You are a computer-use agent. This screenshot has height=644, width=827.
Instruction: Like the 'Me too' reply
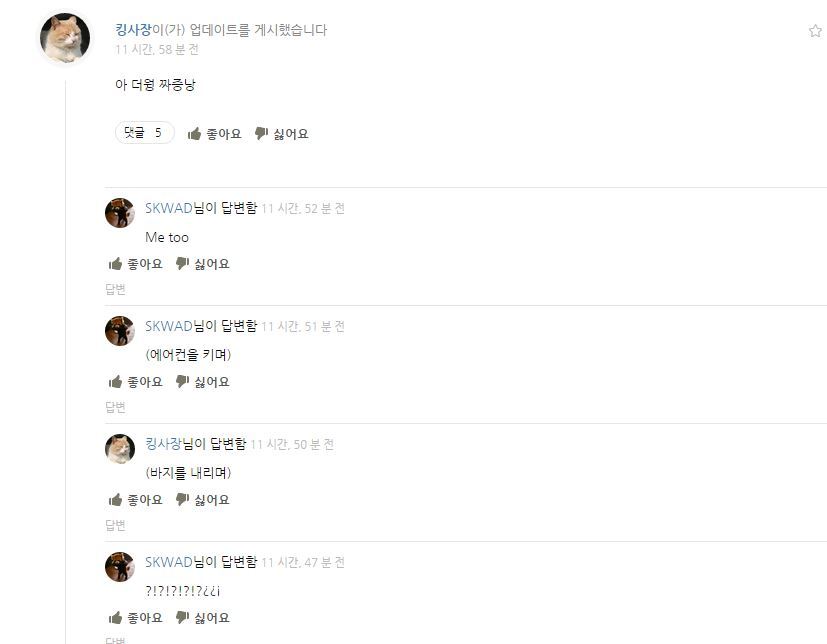pyautogui.click(x=136, y=264)
